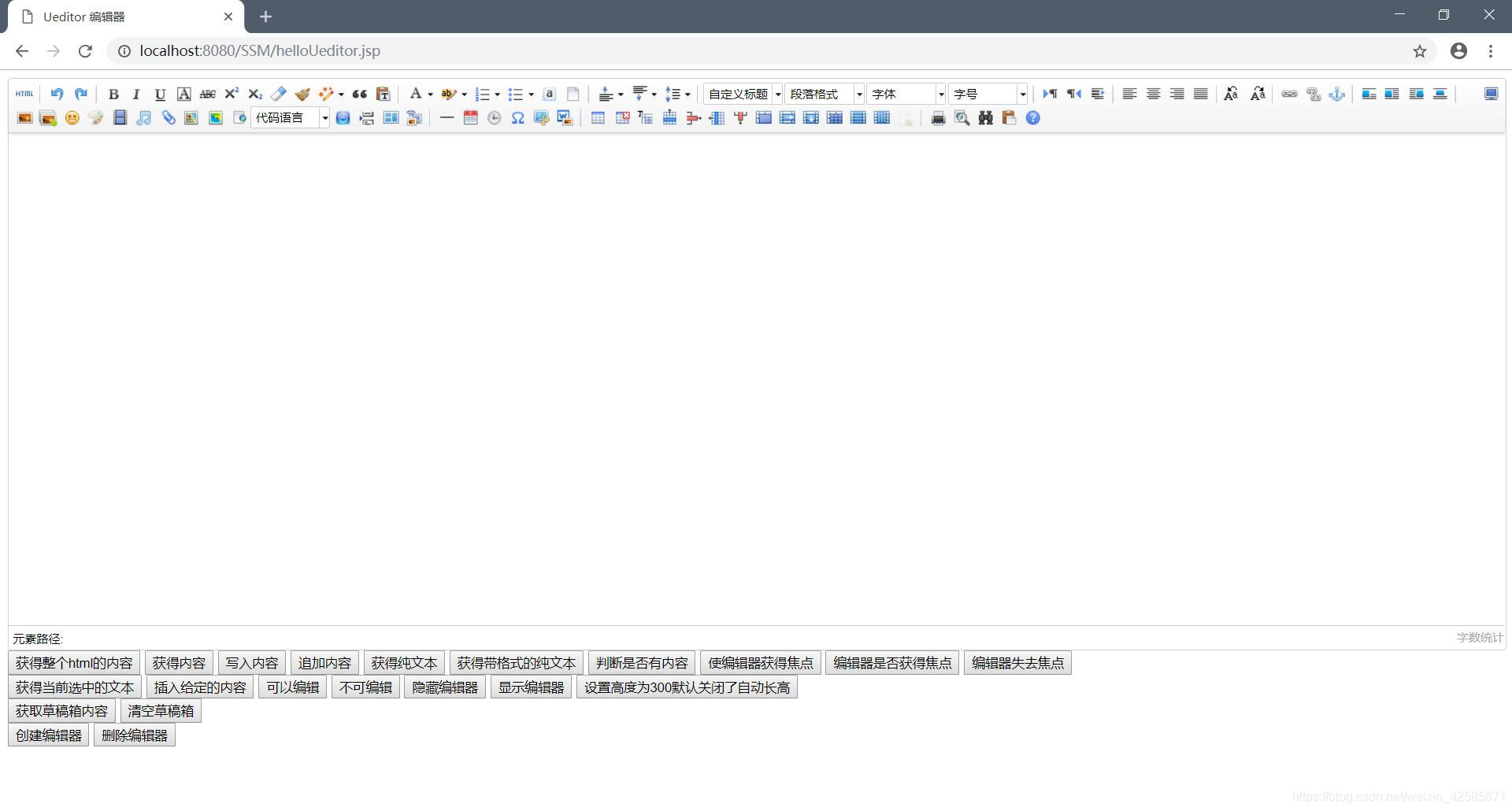Undo the last edit
1512x811 pixels.
(57, 94)
